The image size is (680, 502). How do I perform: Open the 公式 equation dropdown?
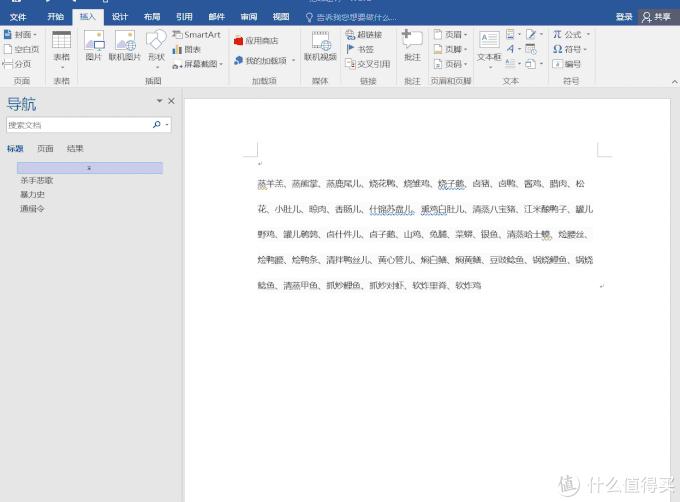pyautogui.click(x=572, y=34)
